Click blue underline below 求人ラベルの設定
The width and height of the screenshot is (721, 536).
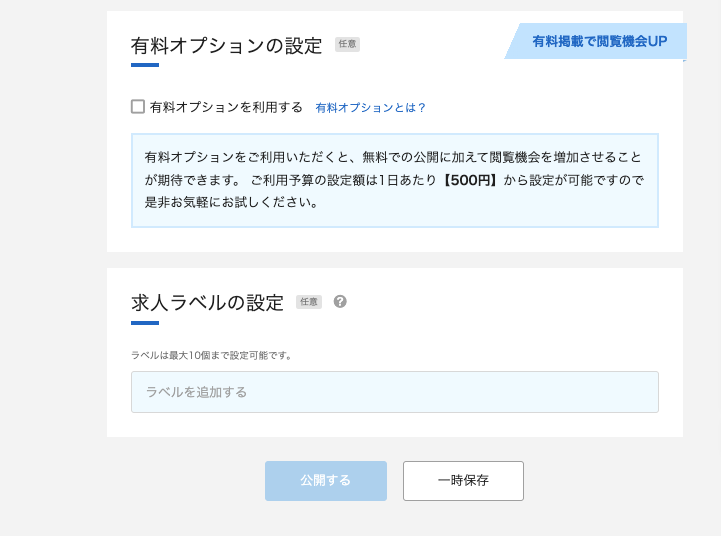(145, 322)
